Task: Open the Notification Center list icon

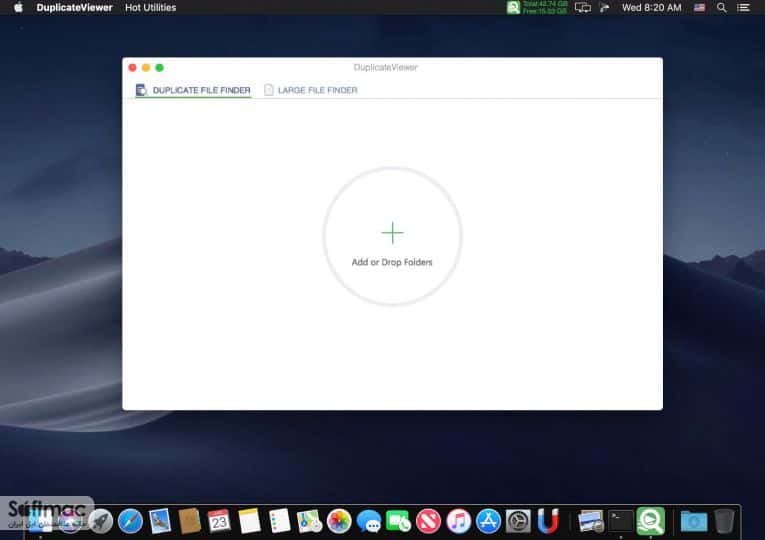Action: pos(743,7)
